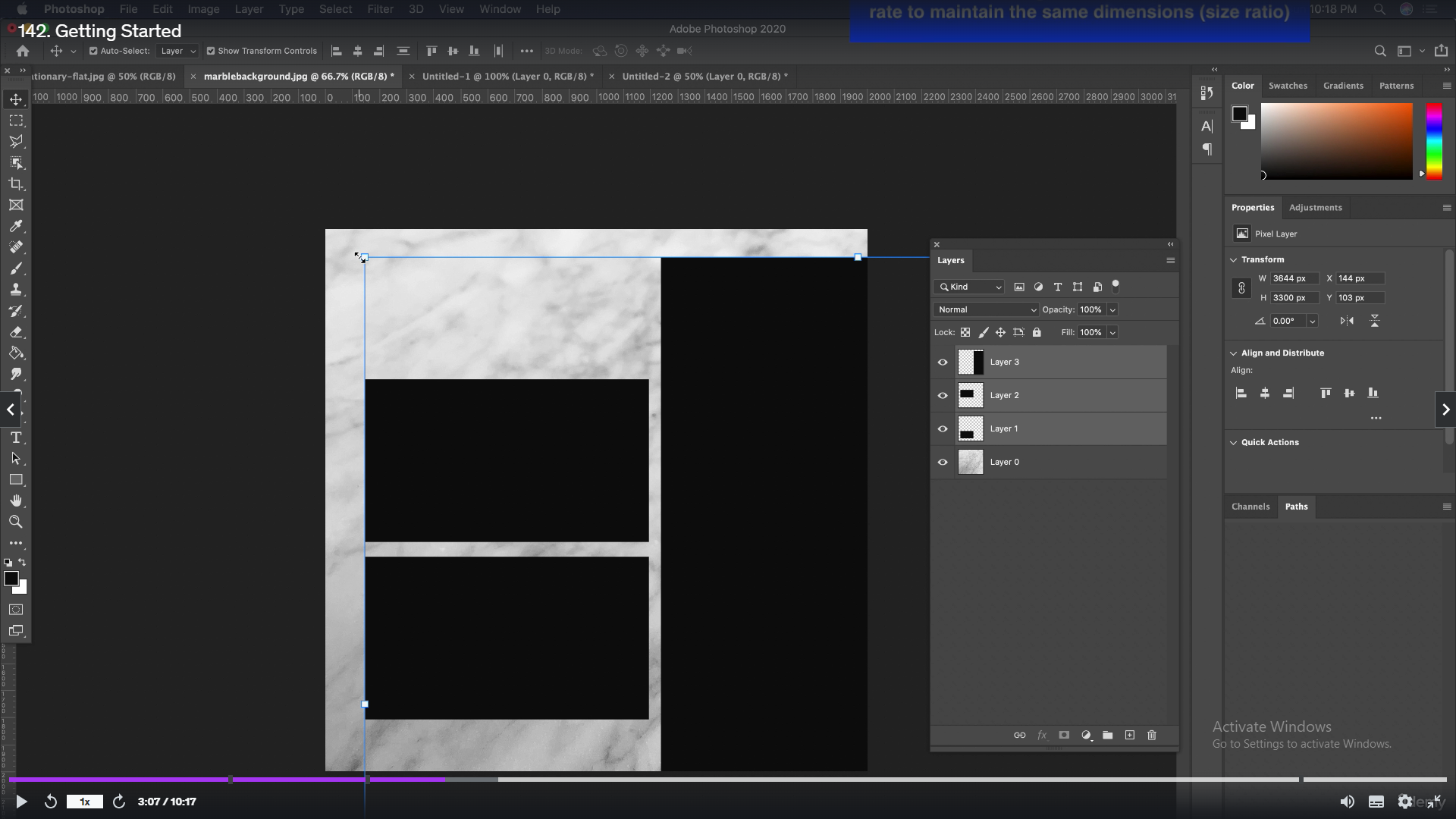Select the Zoom tool

[16, 522]
